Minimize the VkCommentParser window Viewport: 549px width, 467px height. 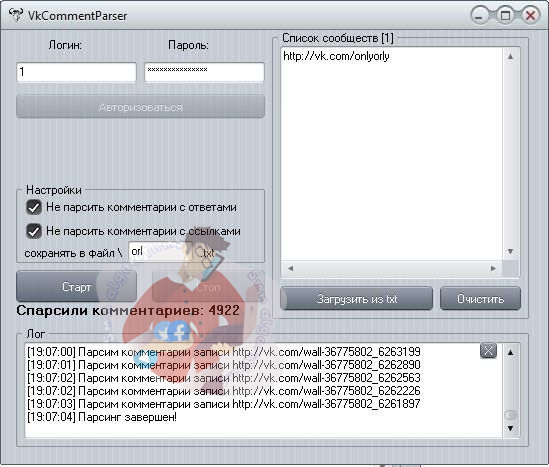(479, 16)
